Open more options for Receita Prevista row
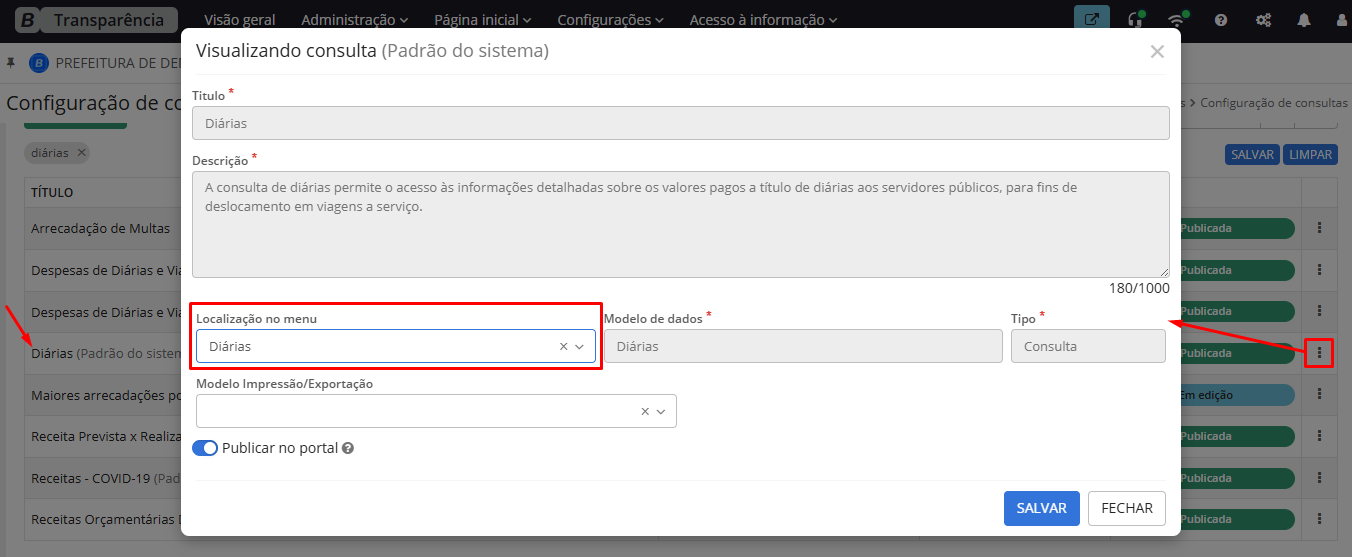1352x557 pixels. pyautogui.click(x=1319, y=436)
